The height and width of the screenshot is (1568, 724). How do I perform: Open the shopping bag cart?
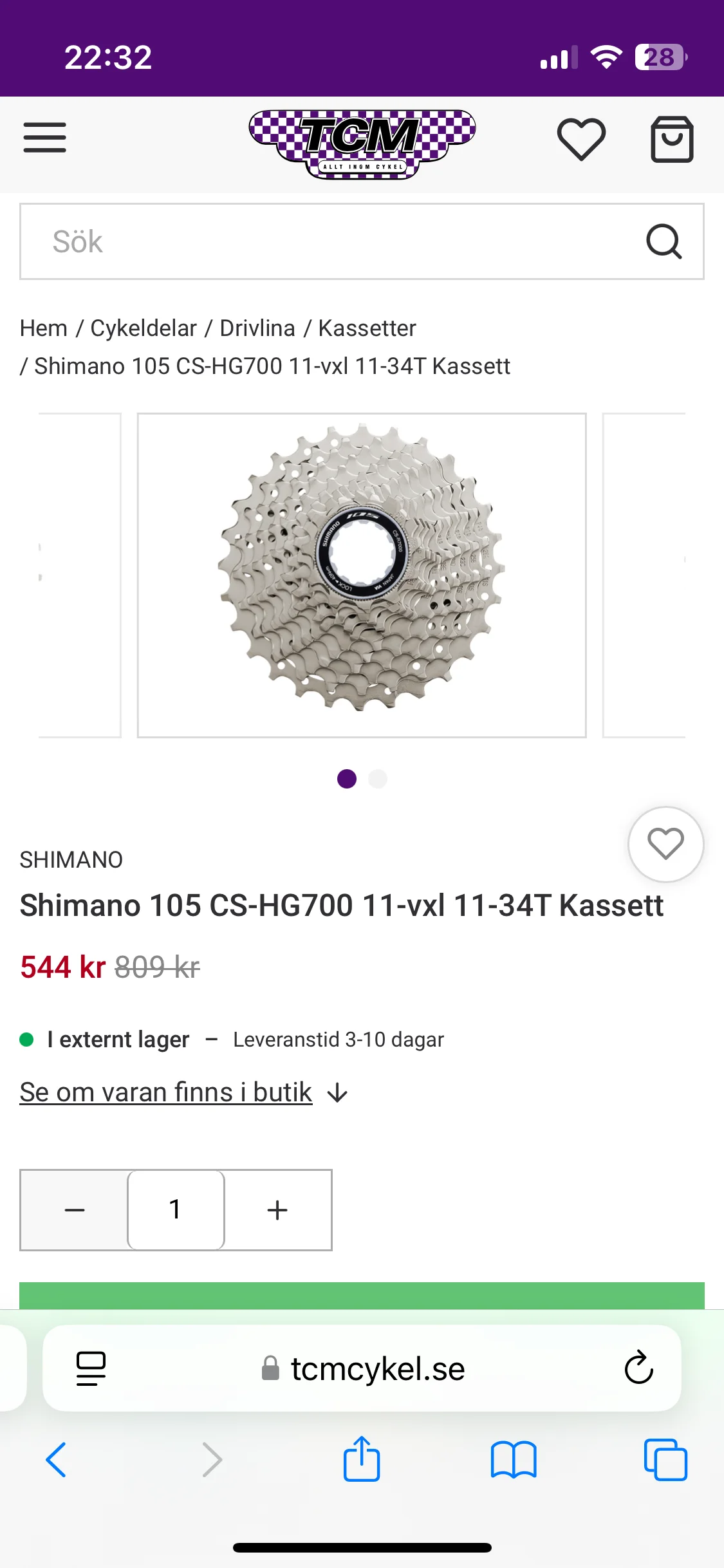[672, 139]
